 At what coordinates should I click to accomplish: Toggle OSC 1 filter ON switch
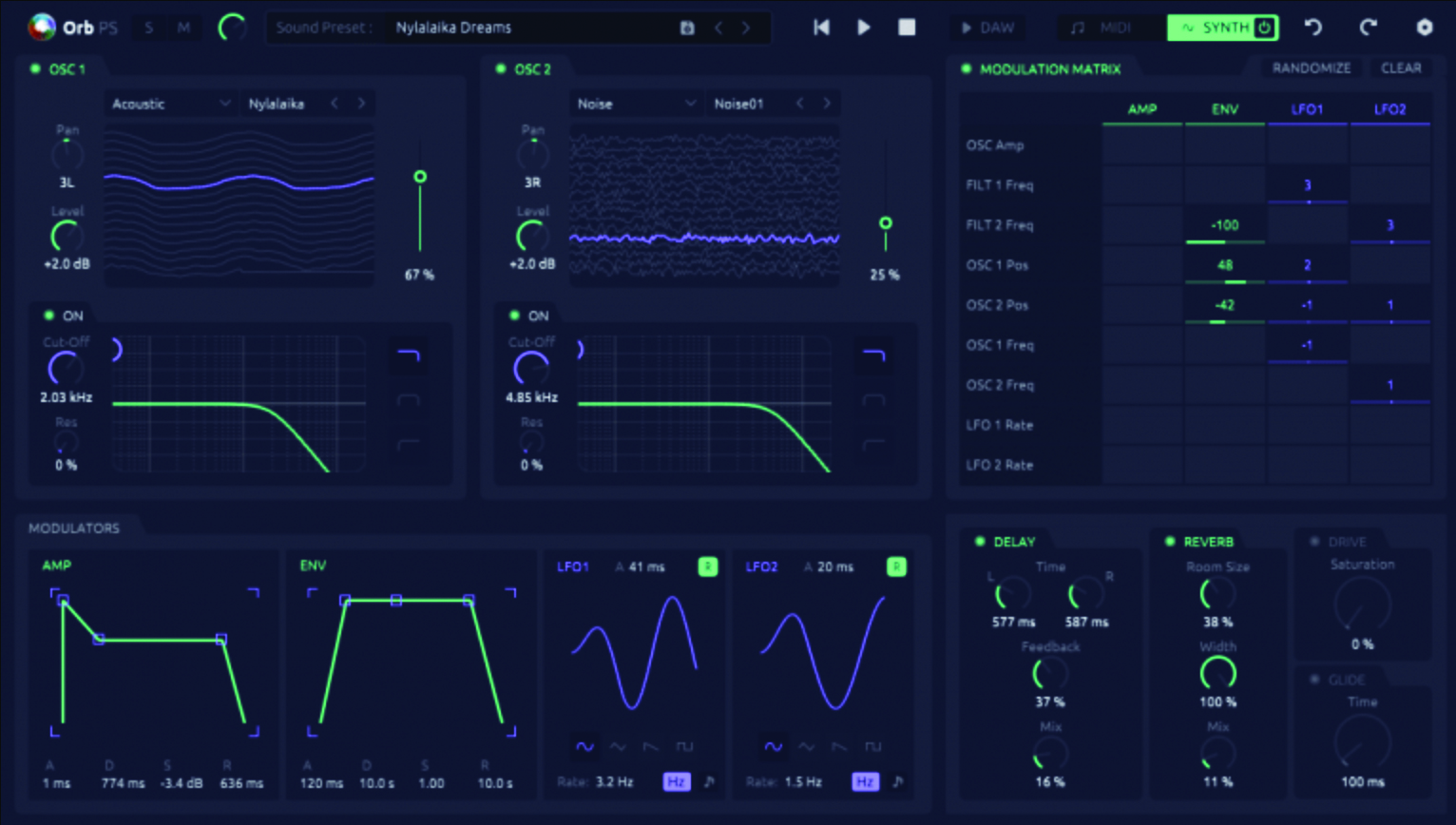[49, 316]
